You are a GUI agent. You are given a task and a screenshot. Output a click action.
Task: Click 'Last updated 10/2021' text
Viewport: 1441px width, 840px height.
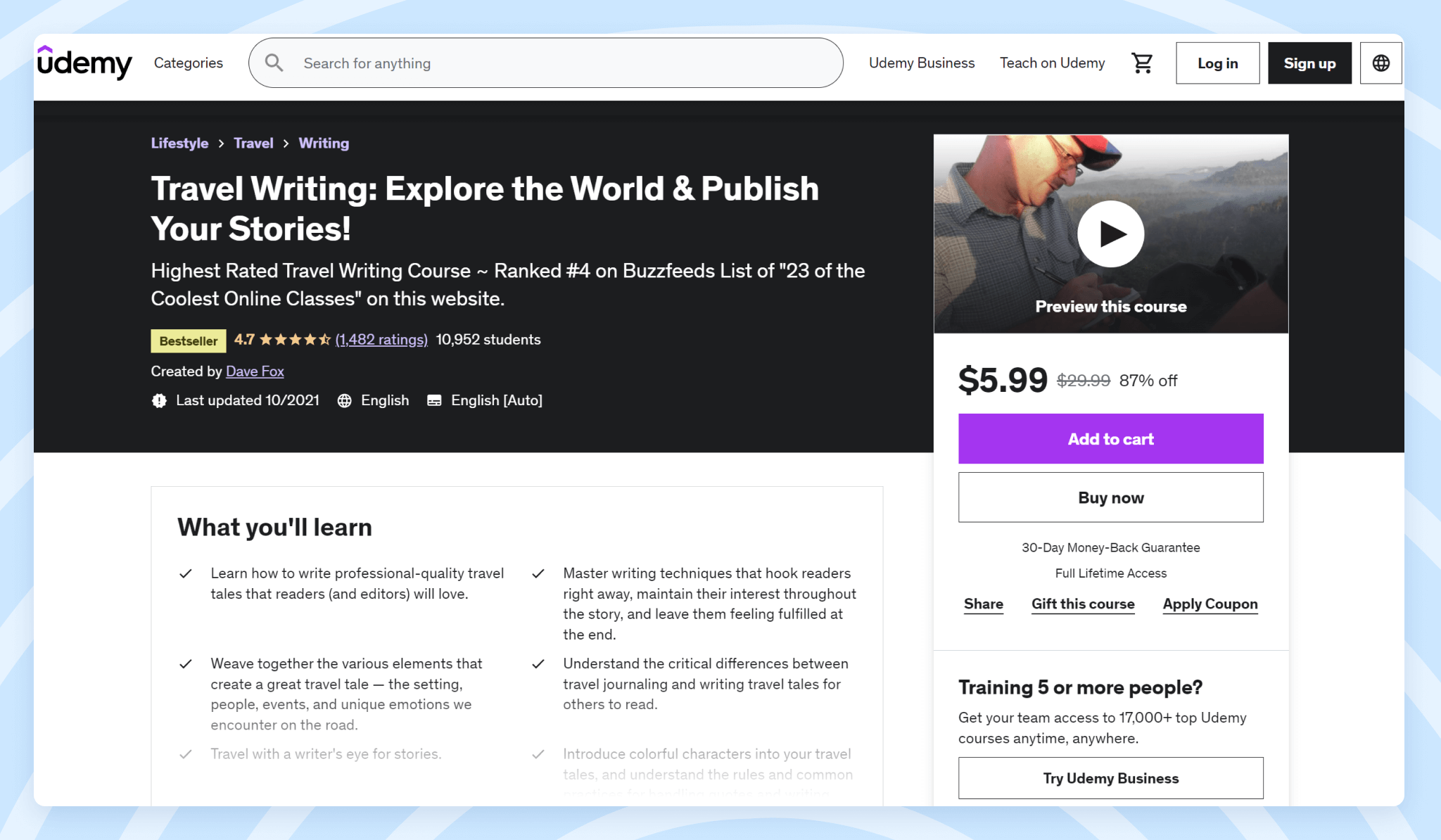click(248, 400)
